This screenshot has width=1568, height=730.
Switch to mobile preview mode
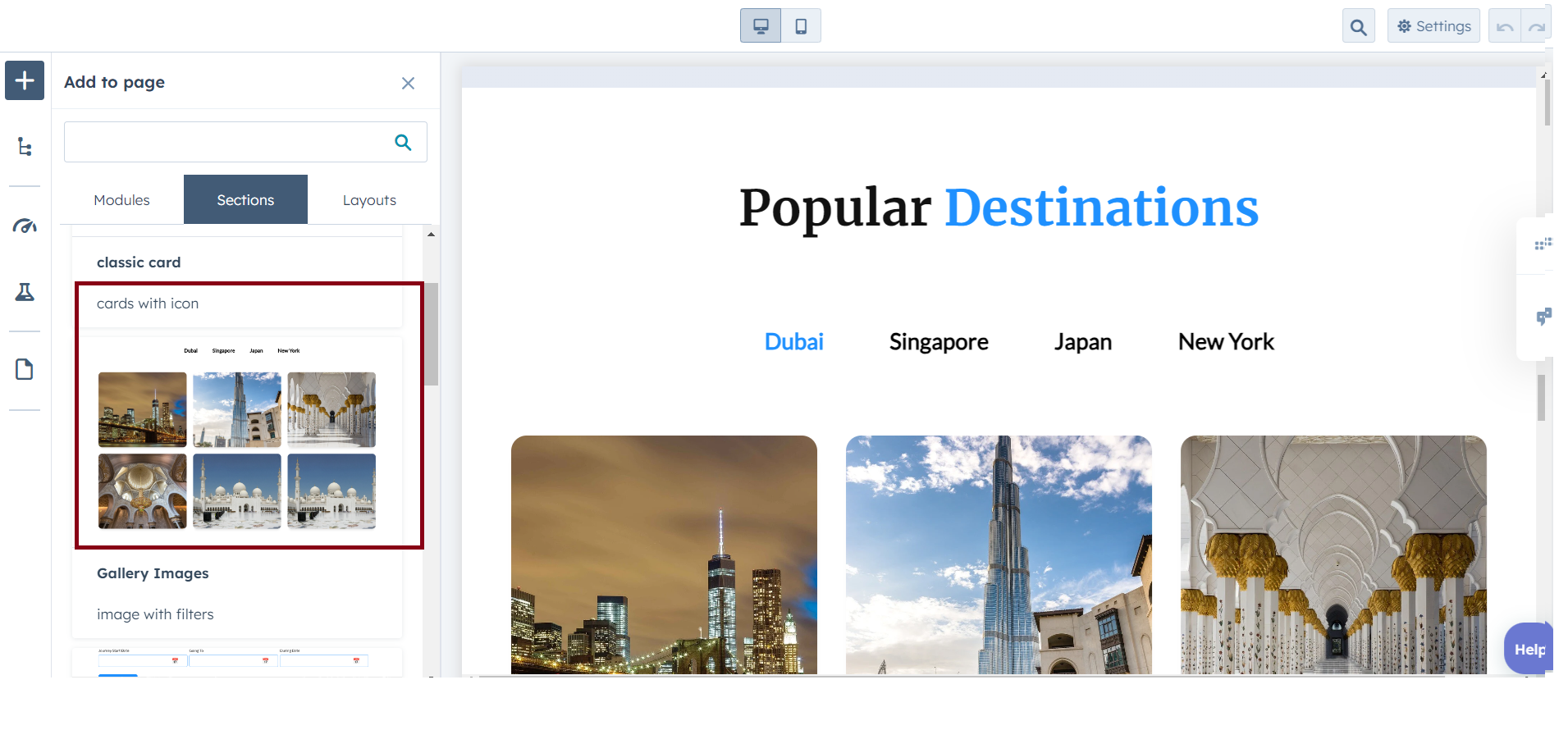point(801,26)
